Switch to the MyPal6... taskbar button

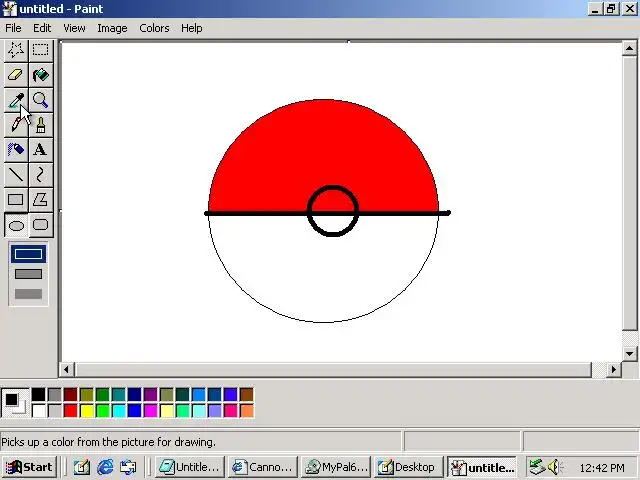click(336, 467)
